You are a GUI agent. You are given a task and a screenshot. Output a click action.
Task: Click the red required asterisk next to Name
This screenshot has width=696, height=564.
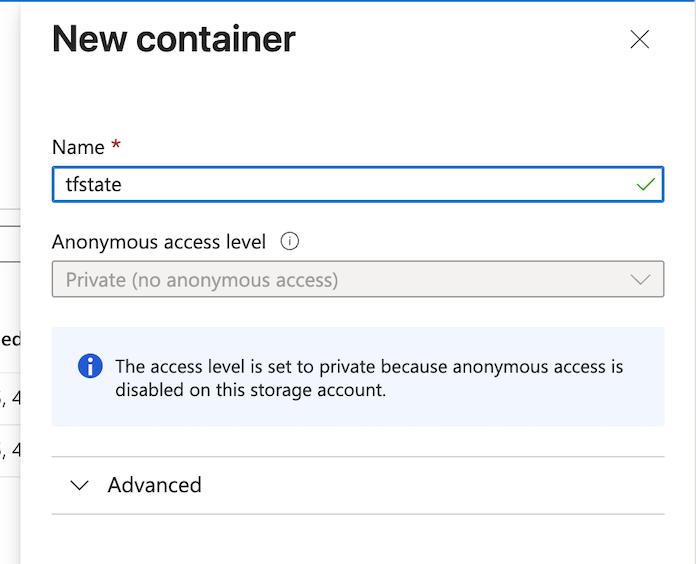116,147
